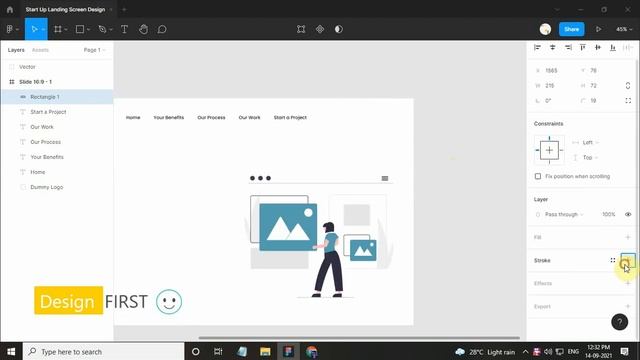
Task: Open the help question mark button
Action: tap(620, 322)
